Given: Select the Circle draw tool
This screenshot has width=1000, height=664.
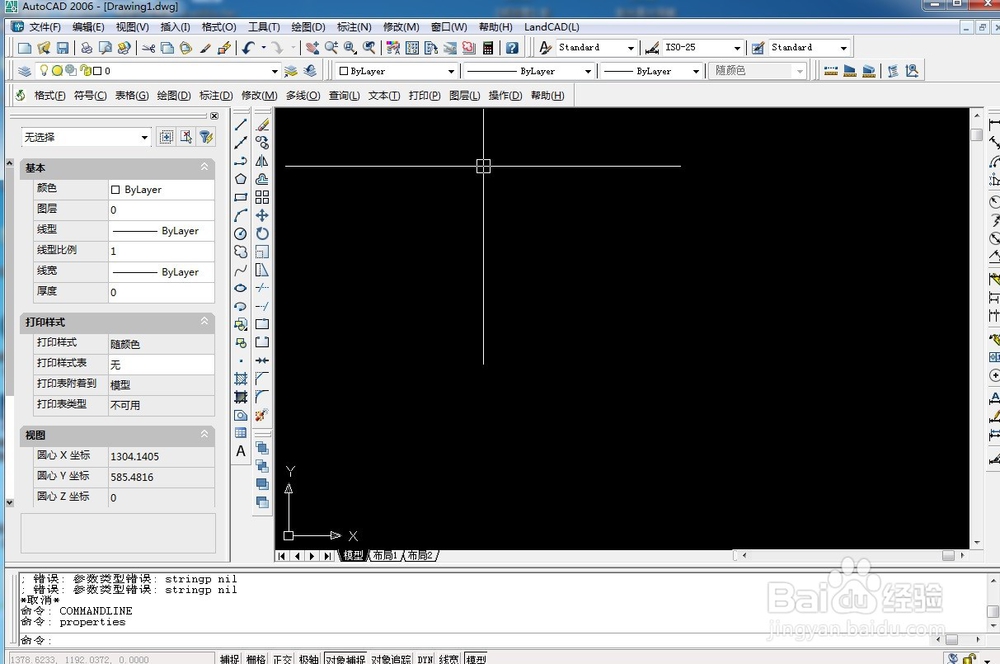Looking at the screenshot, I should 240,233.
